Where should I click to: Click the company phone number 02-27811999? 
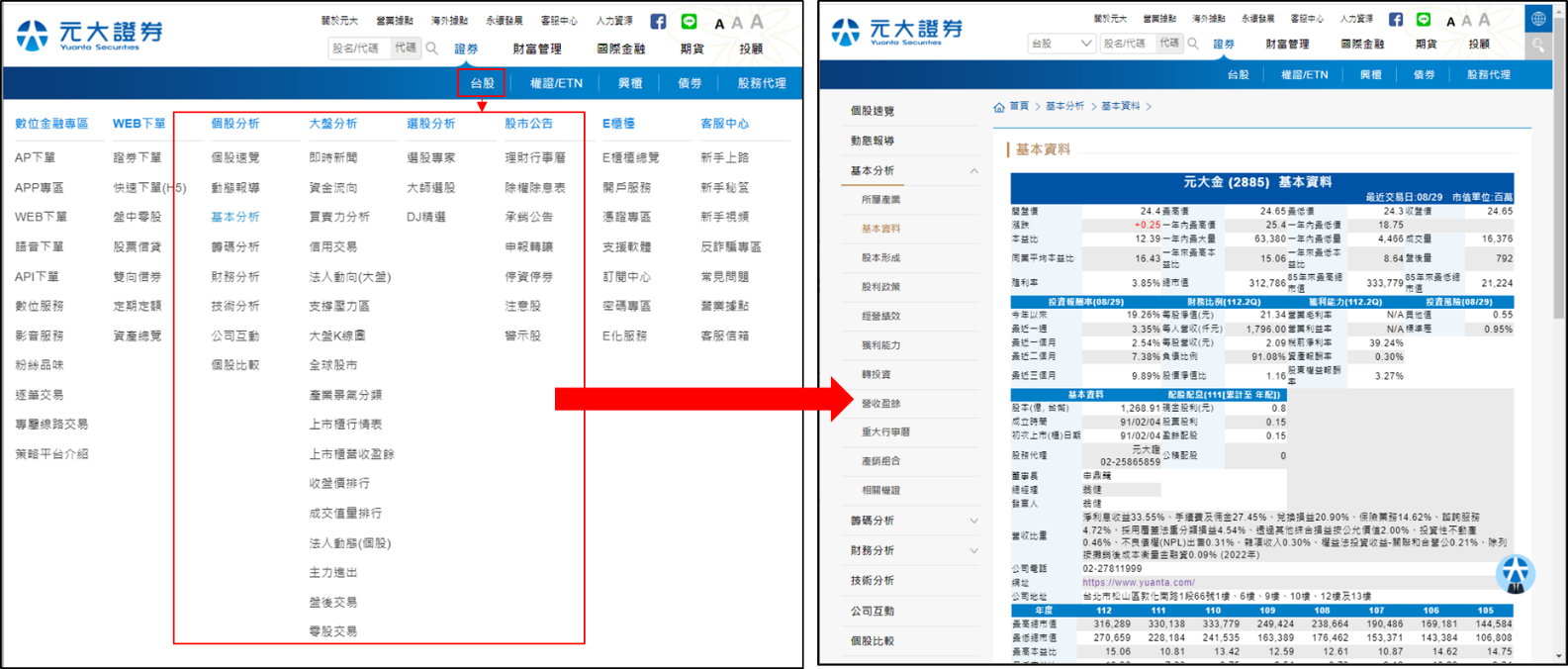tap(1112, 569)
